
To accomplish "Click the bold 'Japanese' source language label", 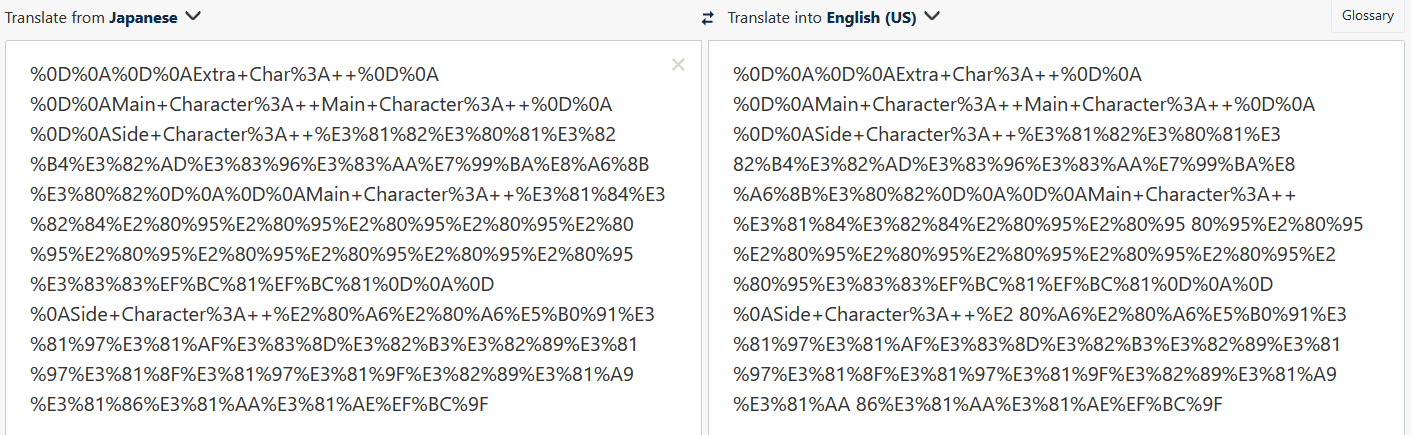I will click(142, 17).
